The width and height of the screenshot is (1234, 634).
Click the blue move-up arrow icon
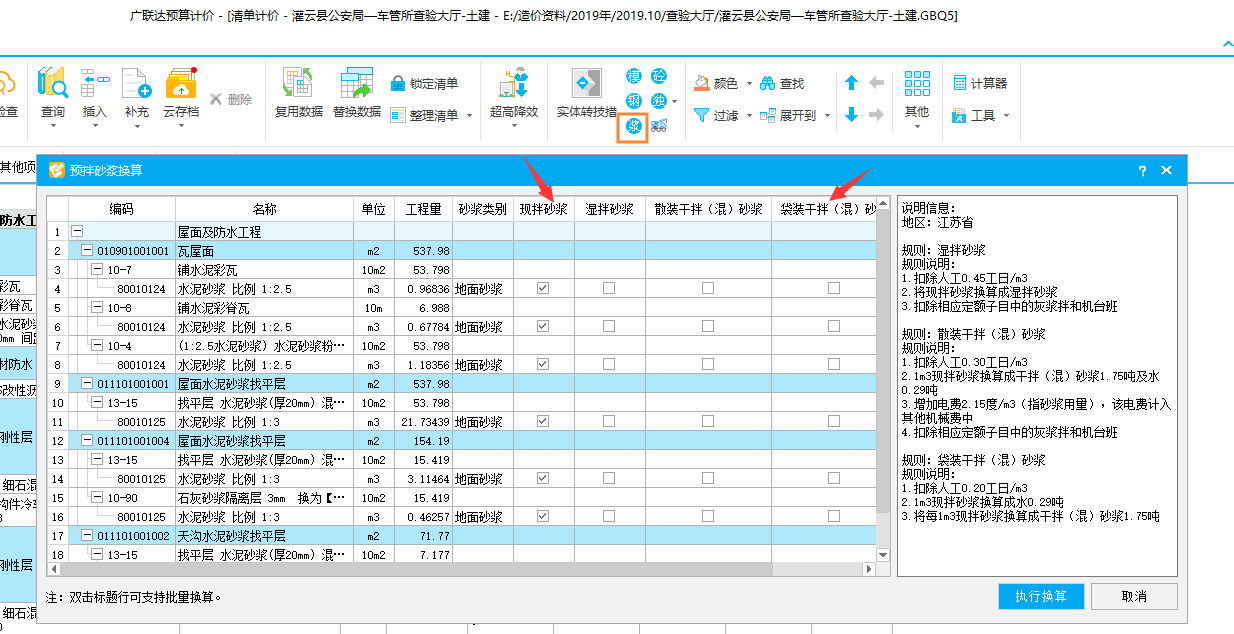pyautogui.click(x=852, y=83)
